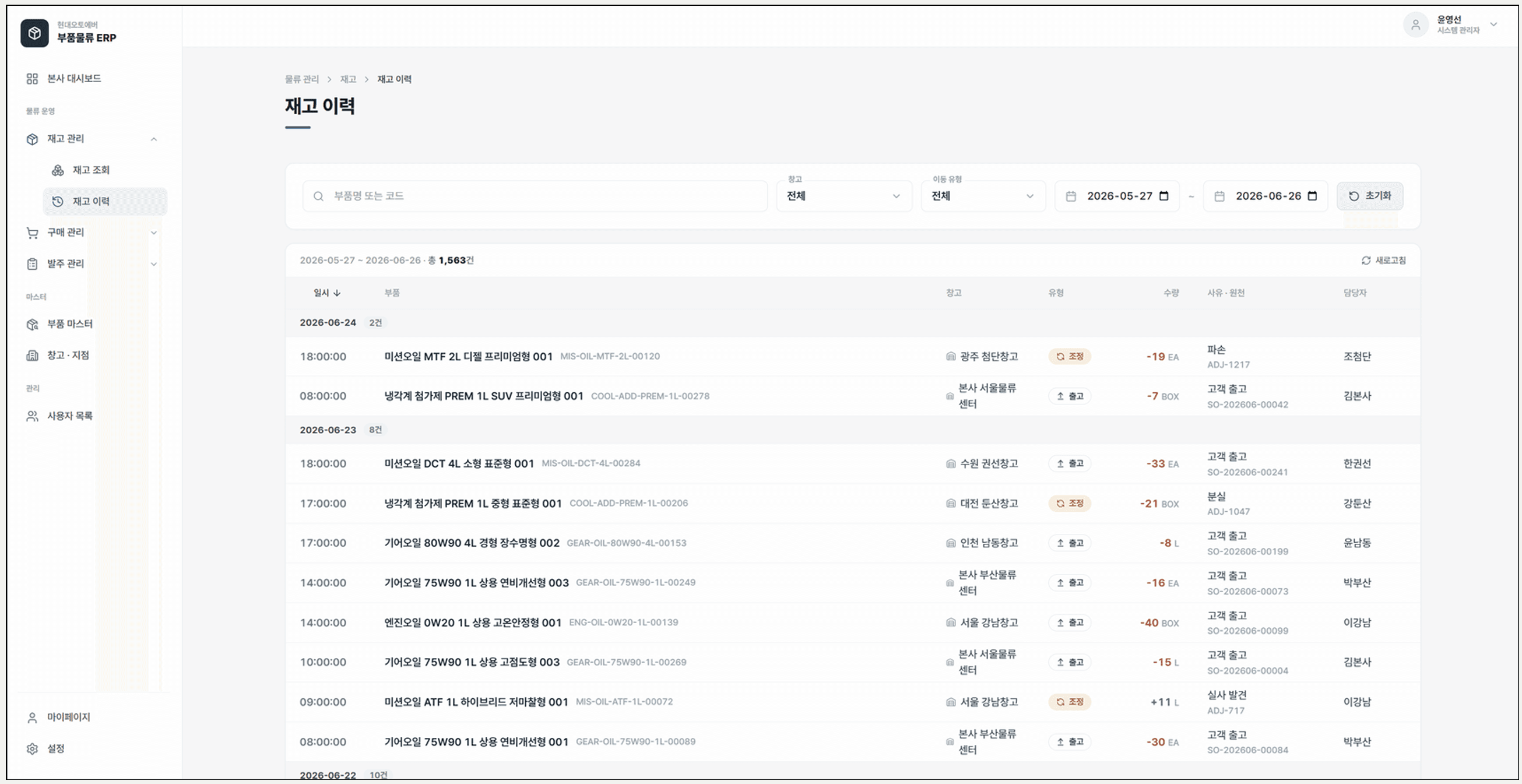
Task: Click the 조정 badge for ADJ-1217
Action: click(x=1070, y=357)
